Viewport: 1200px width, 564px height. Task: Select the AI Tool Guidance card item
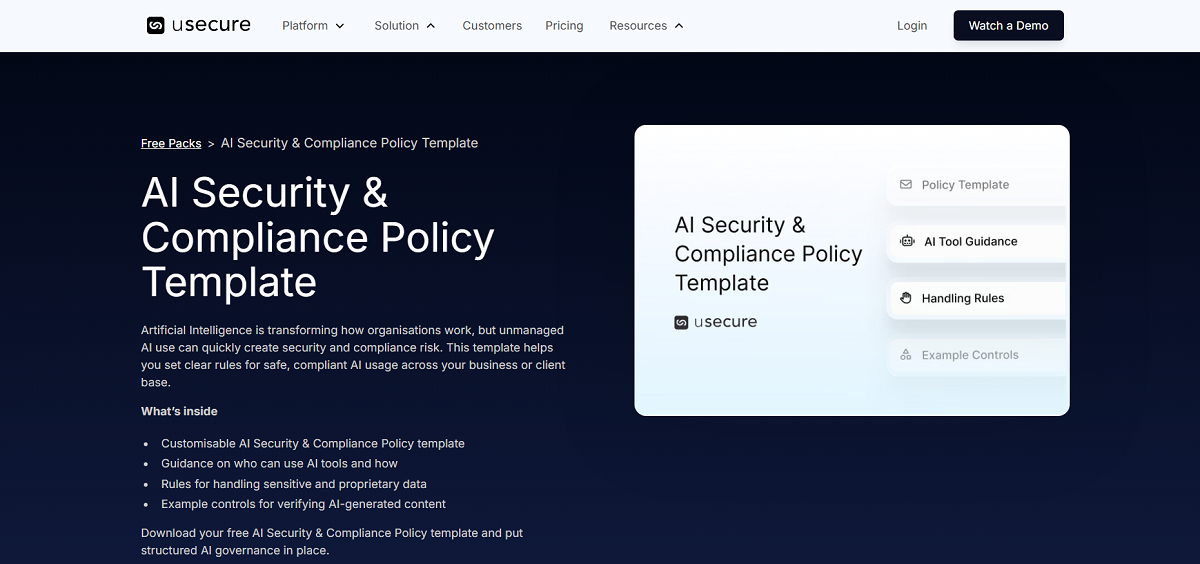977,241
